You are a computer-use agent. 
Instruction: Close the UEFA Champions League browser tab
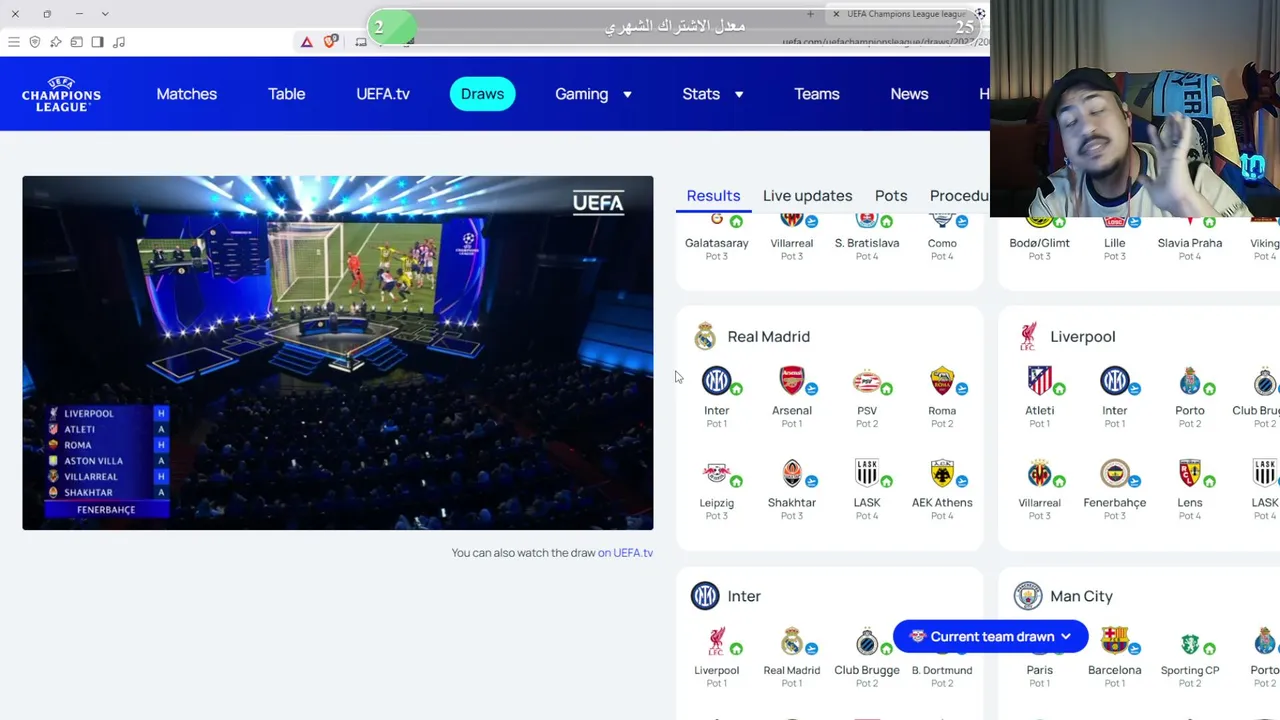point(836,14)
